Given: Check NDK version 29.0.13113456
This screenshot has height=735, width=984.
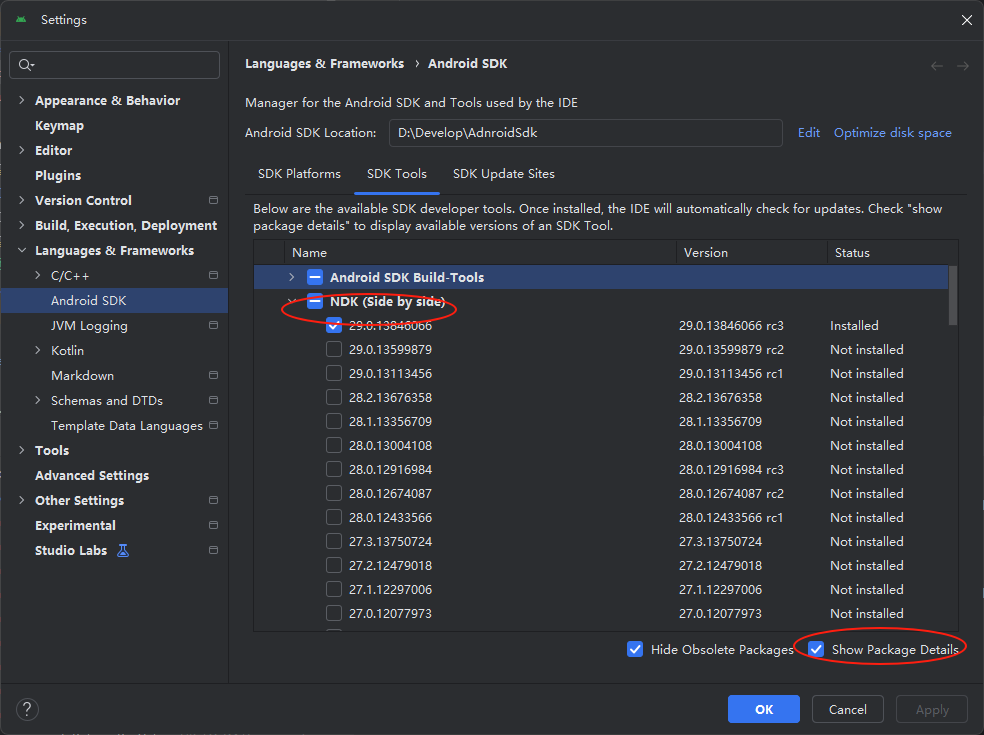Looking at the screenshot, I should (334, 373).
